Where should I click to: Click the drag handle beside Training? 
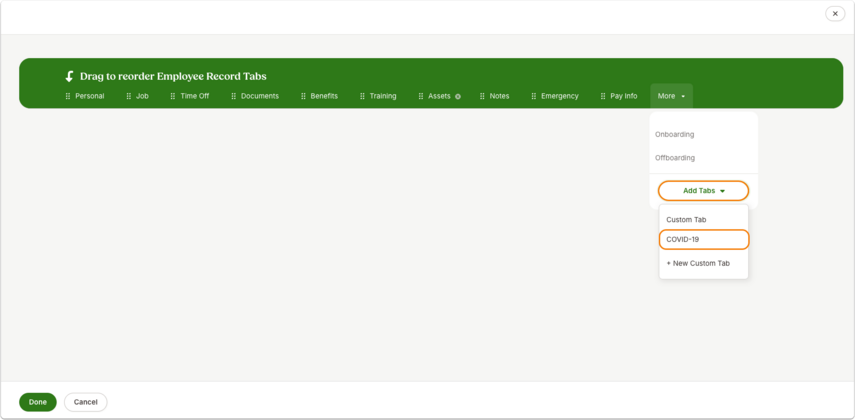pyautogui.click(x=362, y=96)
